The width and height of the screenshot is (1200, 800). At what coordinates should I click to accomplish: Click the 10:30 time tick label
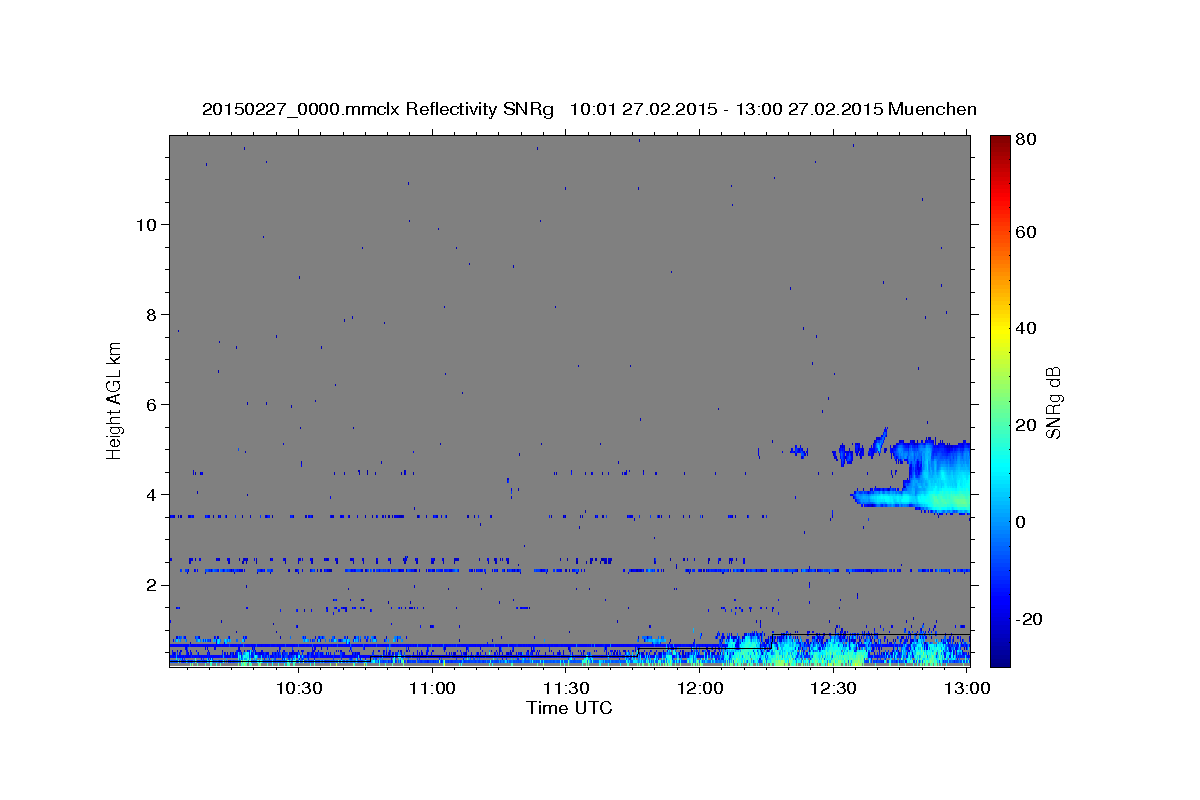[298, 688]
